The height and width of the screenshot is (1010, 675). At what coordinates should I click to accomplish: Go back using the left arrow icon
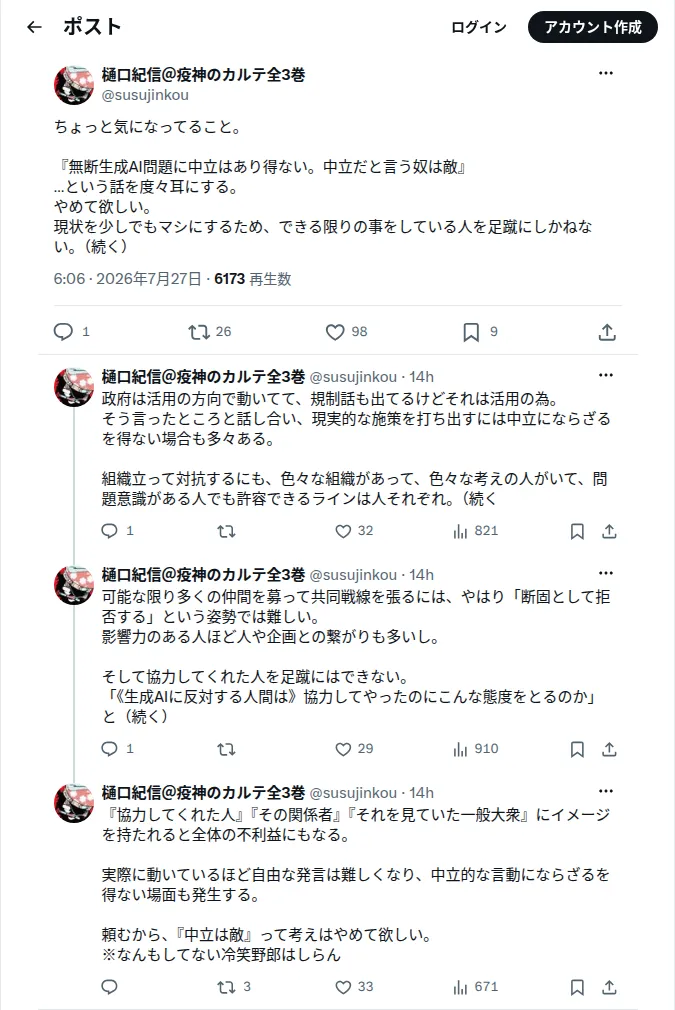(34, 27)
